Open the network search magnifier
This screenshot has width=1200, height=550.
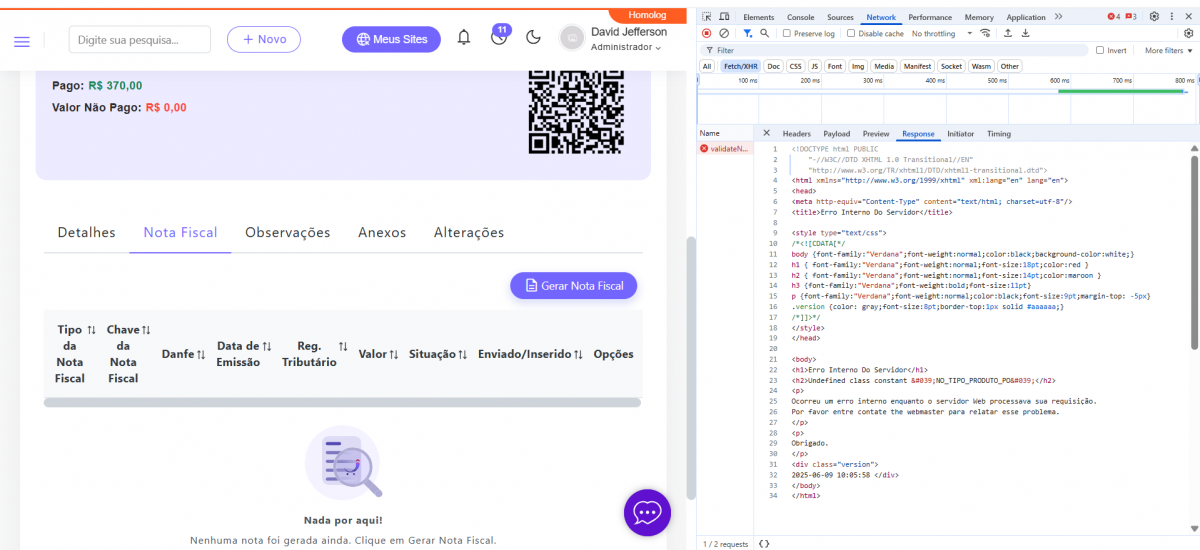pyautogui.click(x=764, y=33)
